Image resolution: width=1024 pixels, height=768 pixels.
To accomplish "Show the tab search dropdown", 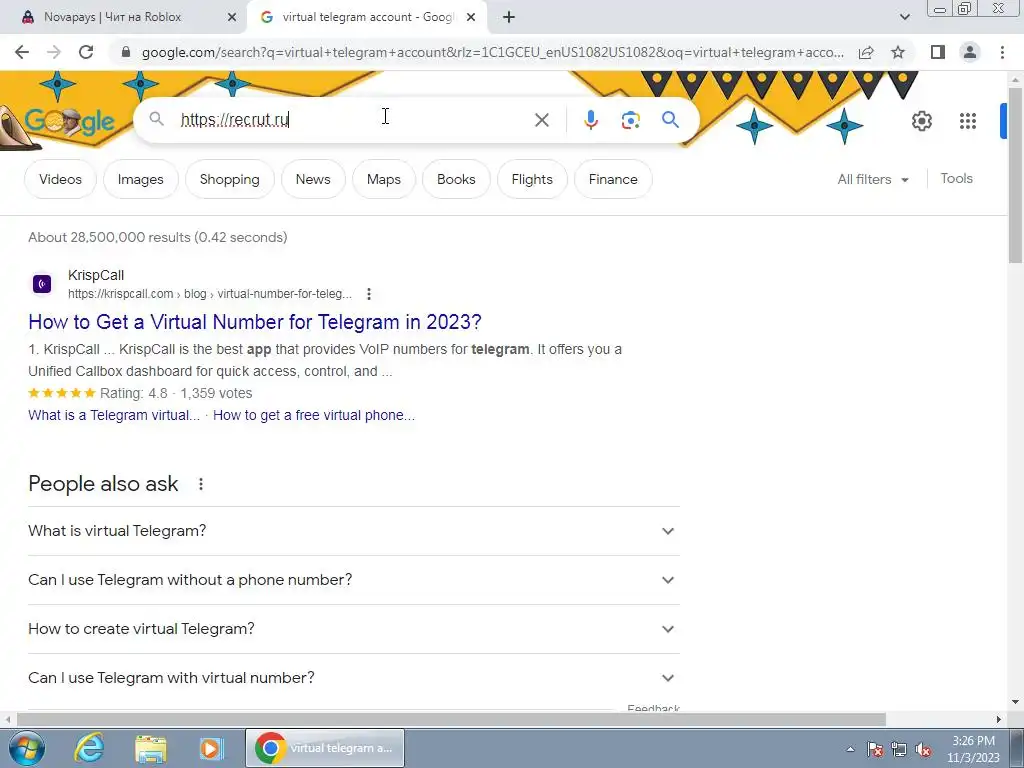I will click(x=904, y=18).
